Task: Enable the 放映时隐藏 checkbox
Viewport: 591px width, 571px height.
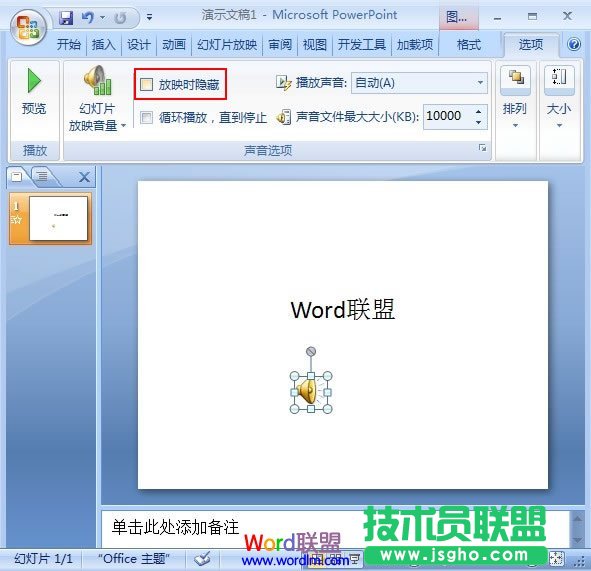Action: pyautogui.click(x=147, y=84)
